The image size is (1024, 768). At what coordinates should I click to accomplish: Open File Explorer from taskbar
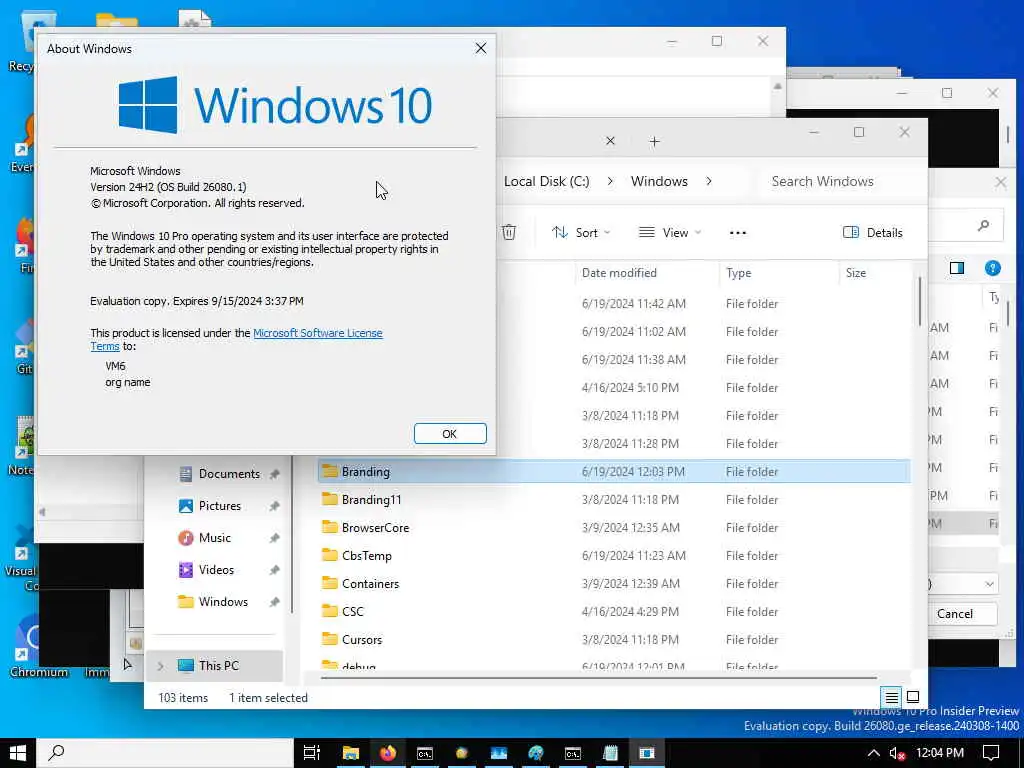[351, 753]
